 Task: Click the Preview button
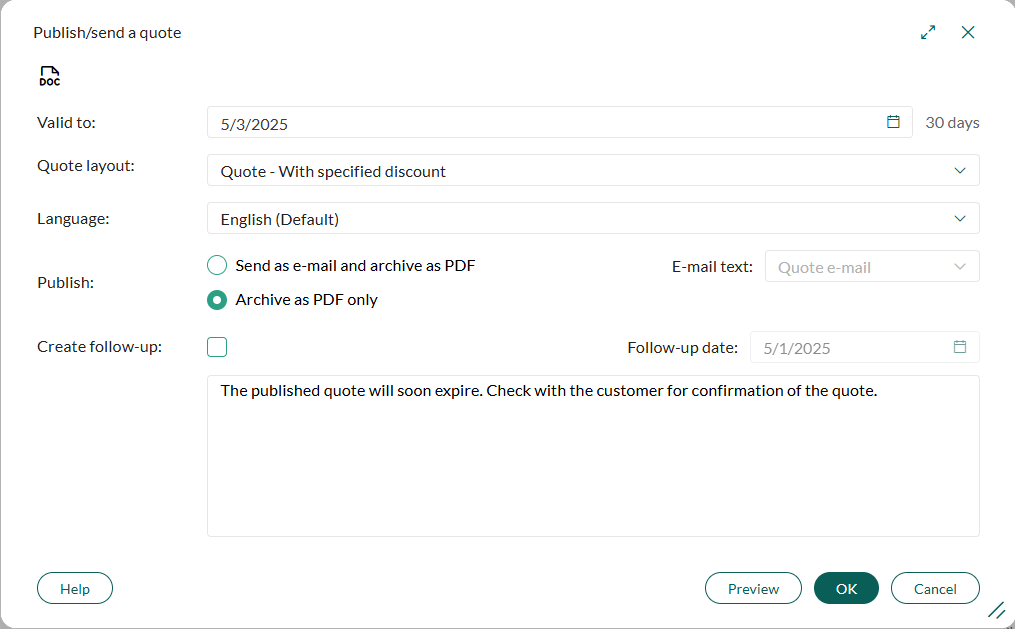click(x=753, y=588)
